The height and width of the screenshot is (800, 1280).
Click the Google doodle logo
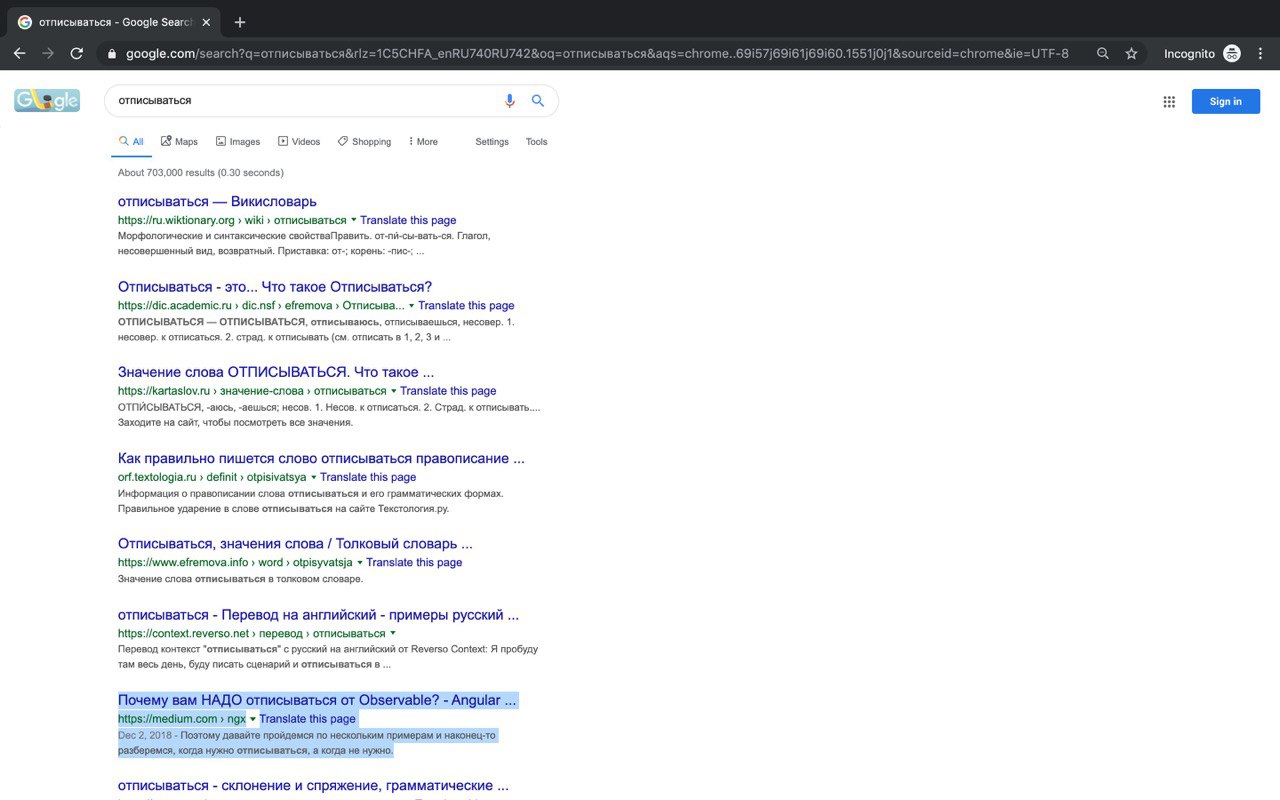click(x=47, y=100)
